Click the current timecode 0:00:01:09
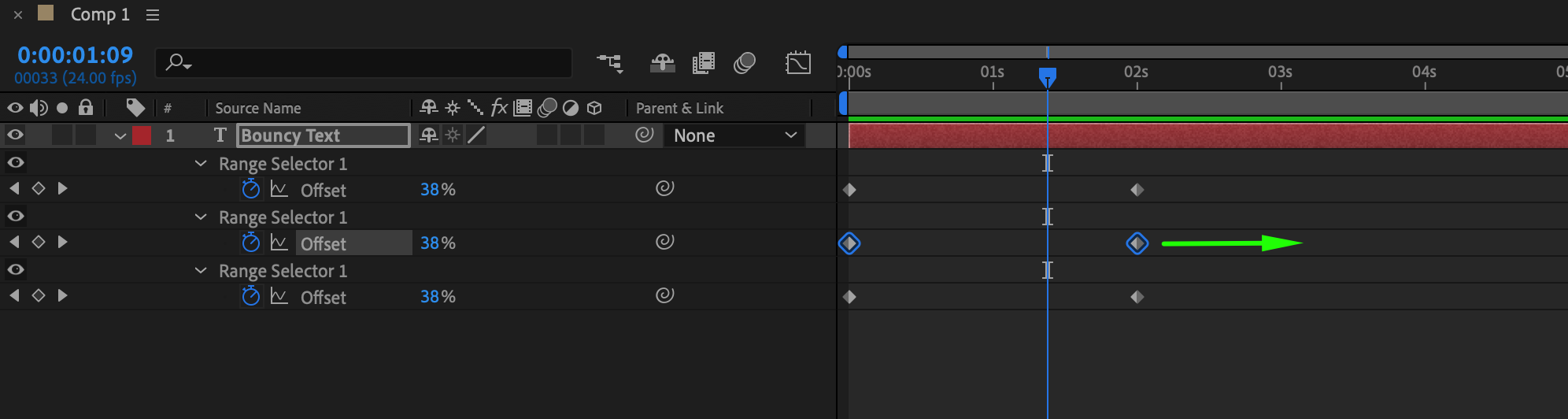This screenshot has width=1568, height=419. [76, 55]
